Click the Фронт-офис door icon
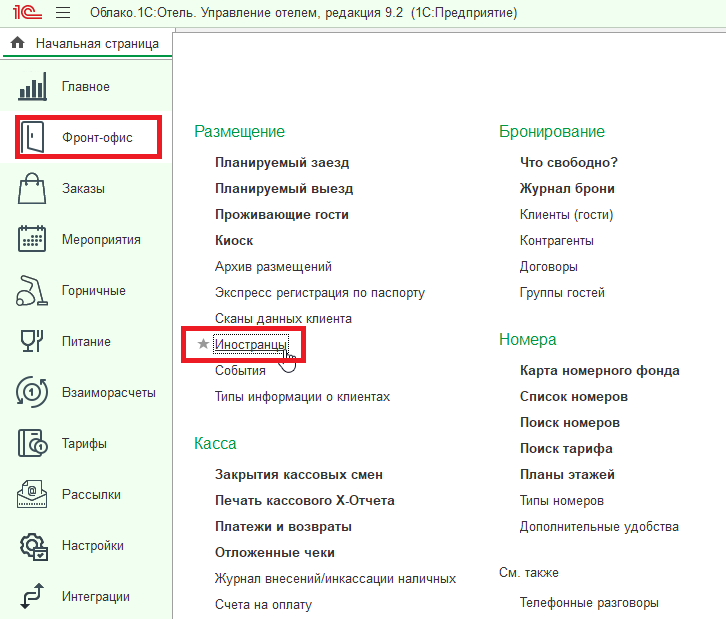 [32, 137]
